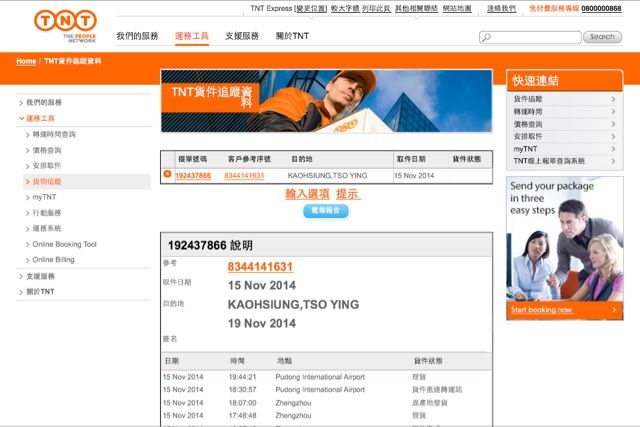Click the Send your package promo image
640x427 pixels.
564,239
